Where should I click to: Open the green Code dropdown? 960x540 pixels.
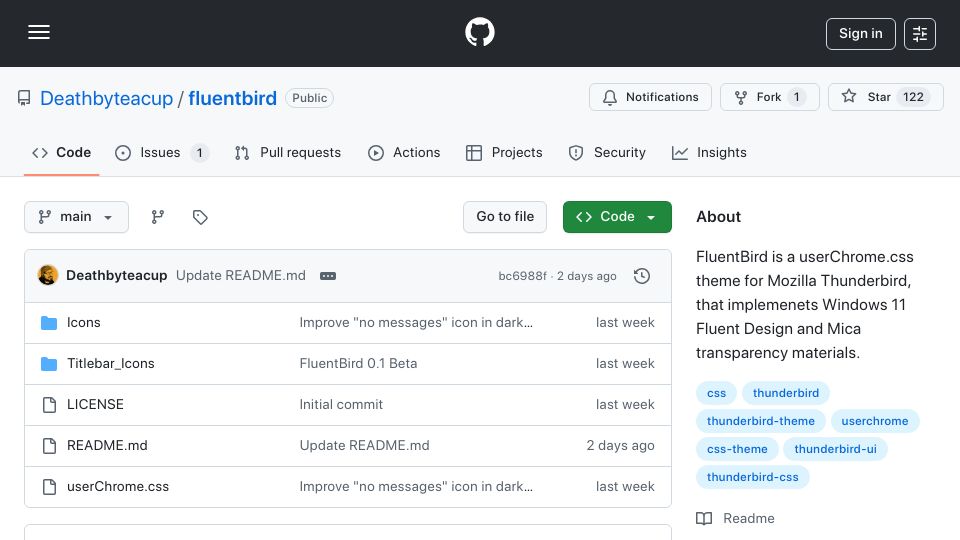click(617, 217)
